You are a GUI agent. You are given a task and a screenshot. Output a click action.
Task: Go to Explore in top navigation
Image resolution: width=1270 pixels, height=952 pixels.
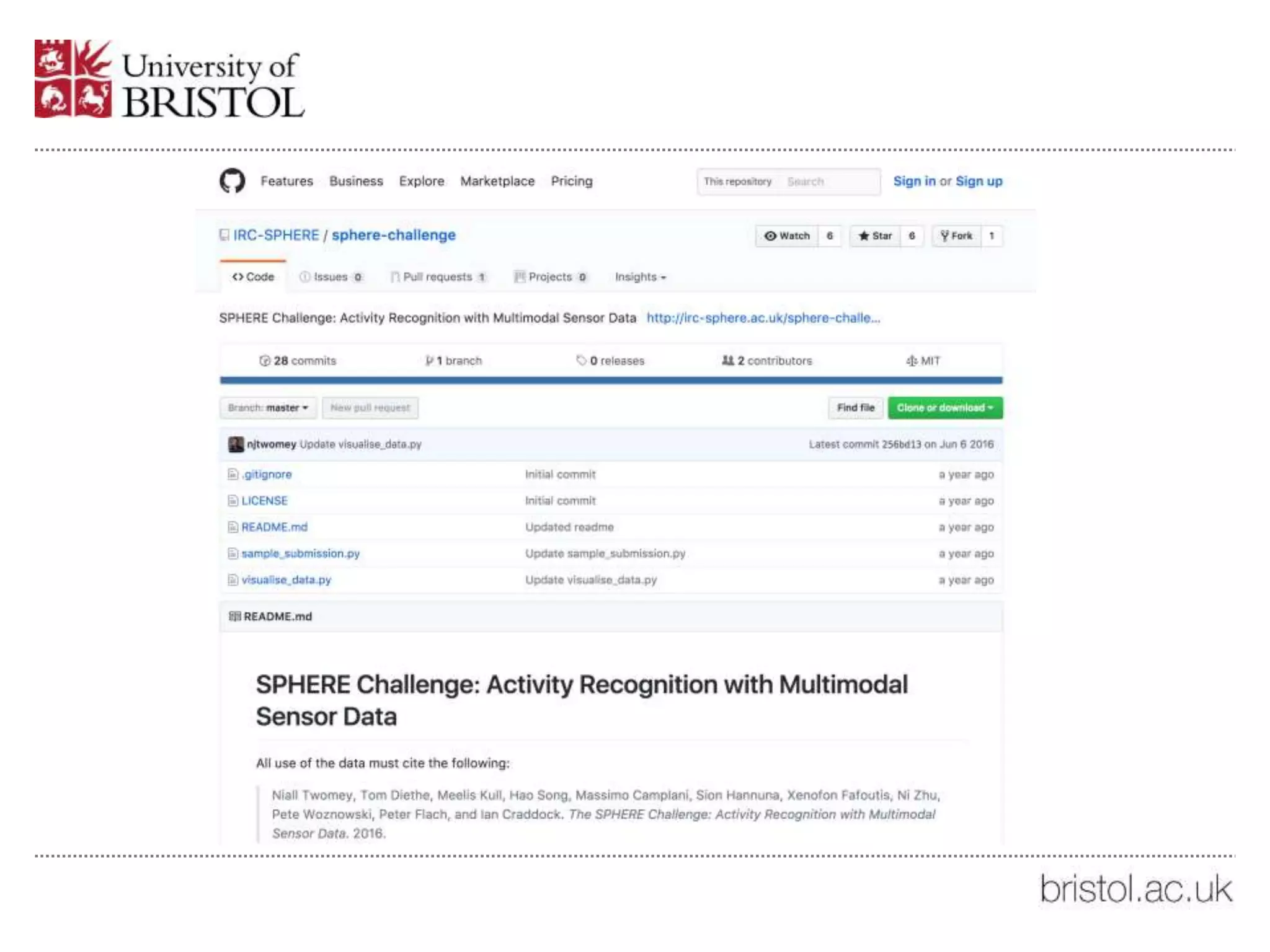(x=422, y=181)
